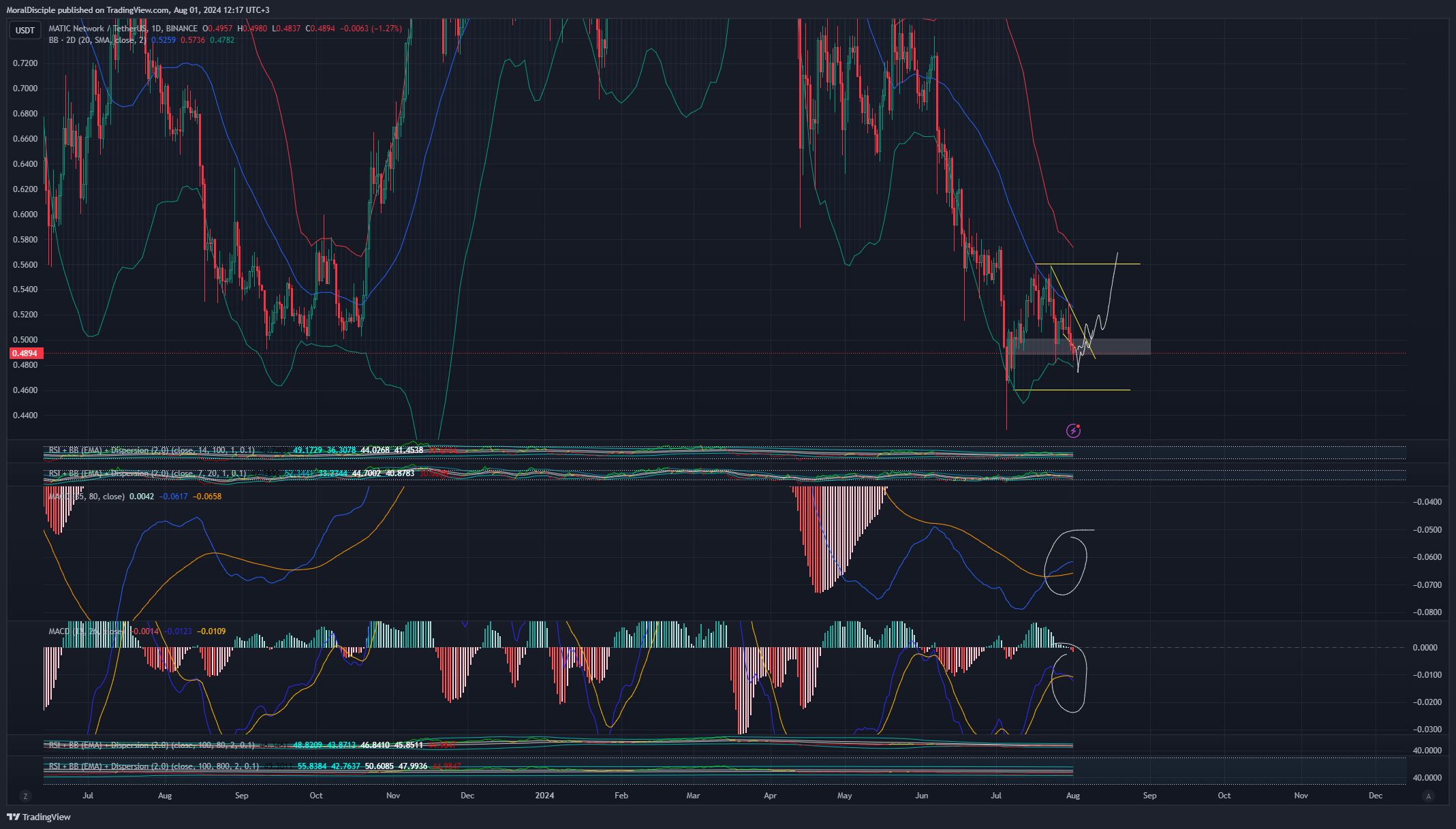Click the lightning bolt event marker

[x=1073, y=431]
